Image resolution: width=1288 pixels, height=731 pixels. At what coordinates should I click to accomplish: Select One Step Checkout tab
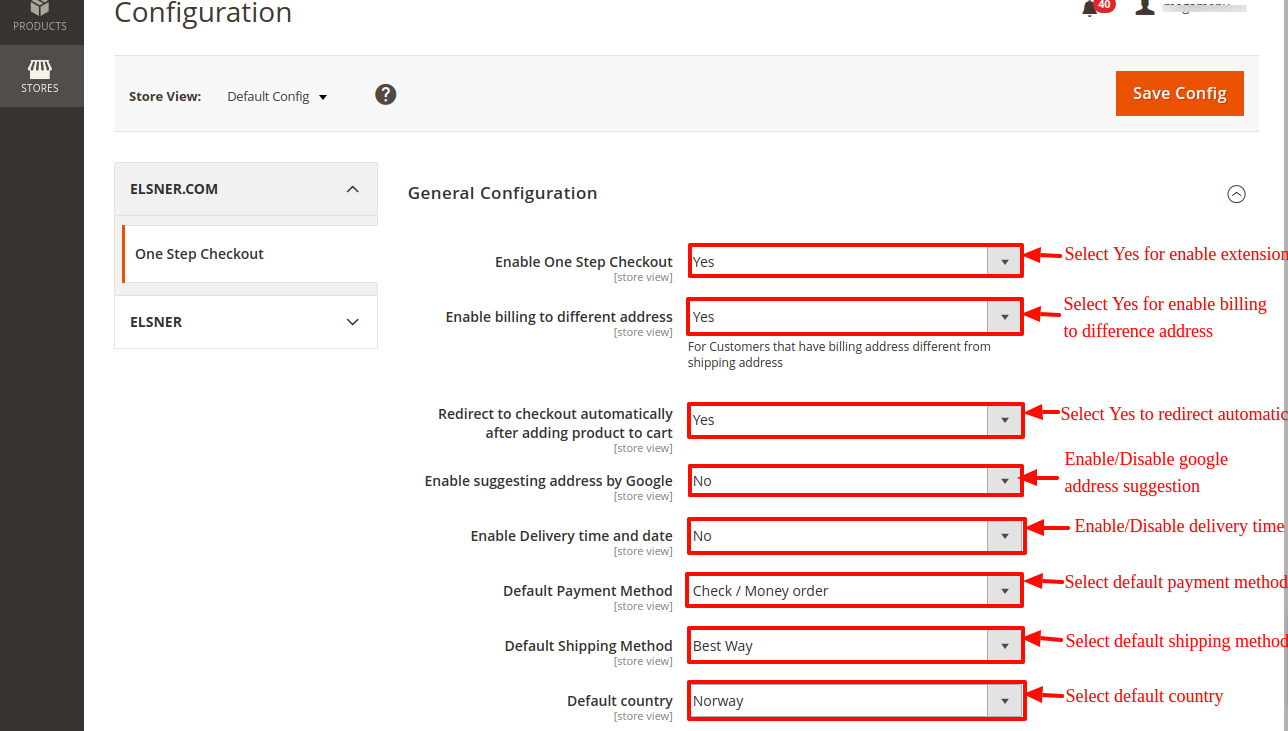coord(199,254)
